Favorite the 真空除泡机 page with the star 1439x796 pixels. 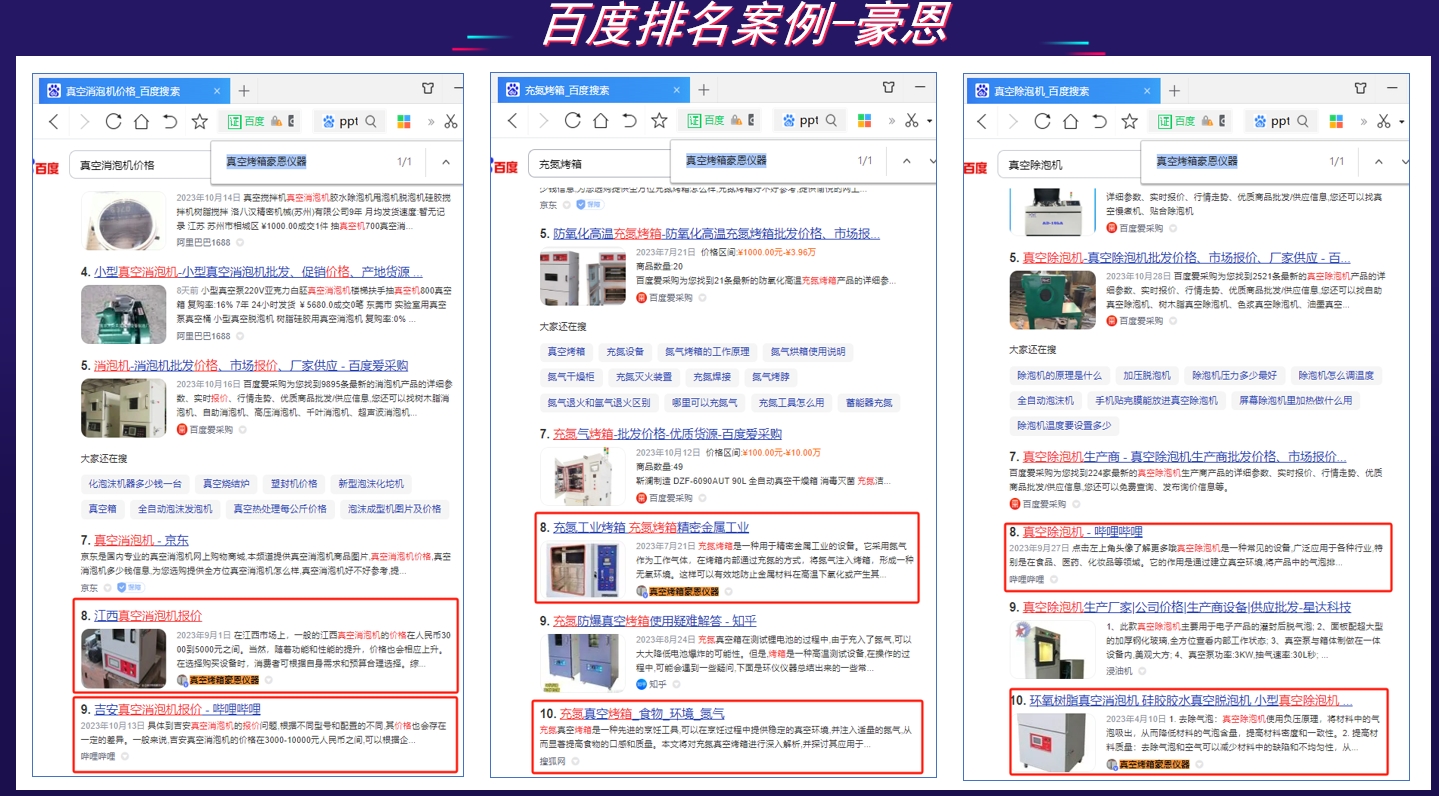pos(1129,121)
